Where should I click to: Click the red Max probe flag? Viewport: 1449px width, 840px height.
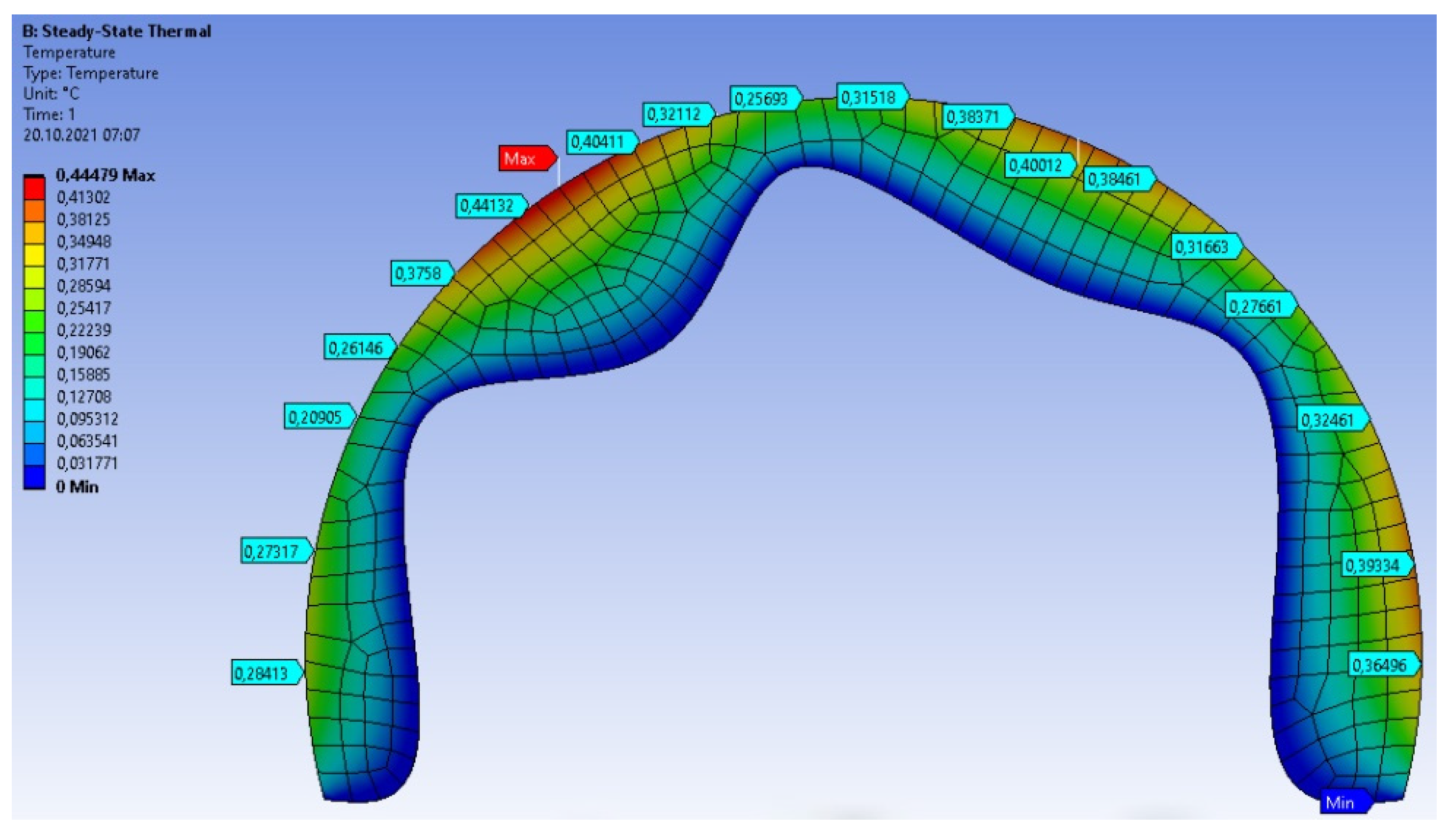[525, 158]
